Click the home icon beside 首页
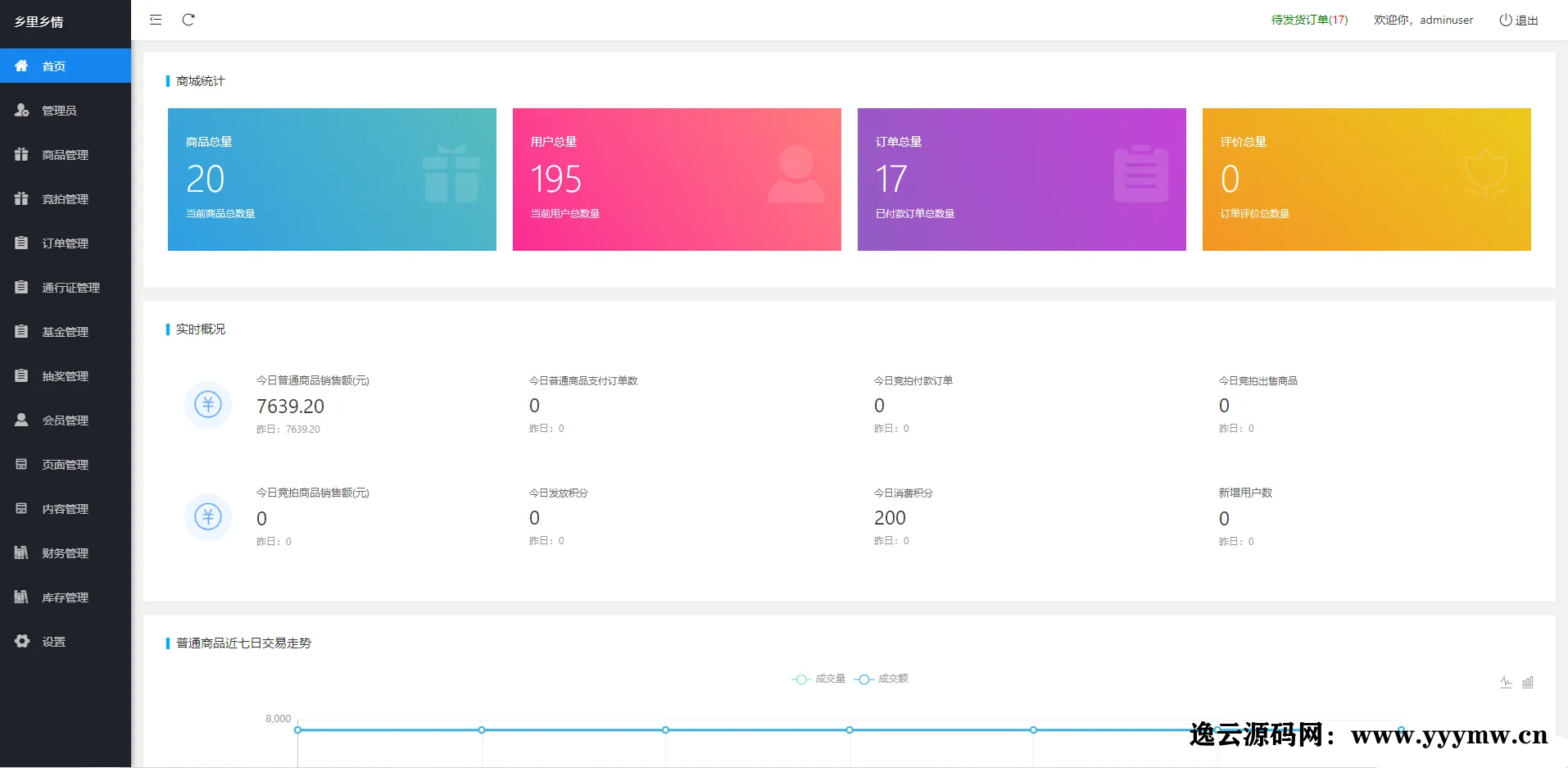This screenshot has width=1568, height=768. (x=21, y=66)
